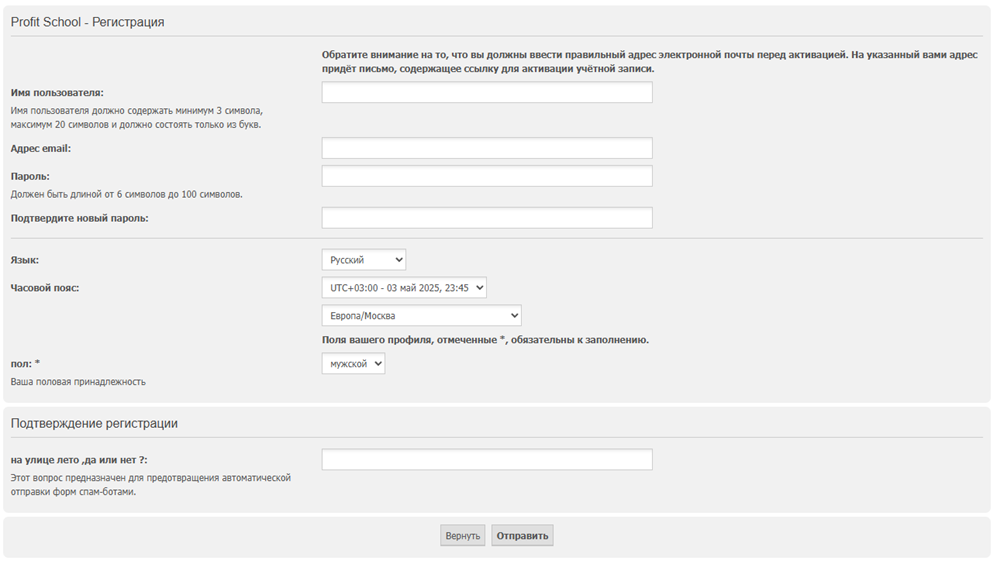The height and width of the screenshot is (564, 997).
Task: Click the пол: * required field label
Action: 25,364
